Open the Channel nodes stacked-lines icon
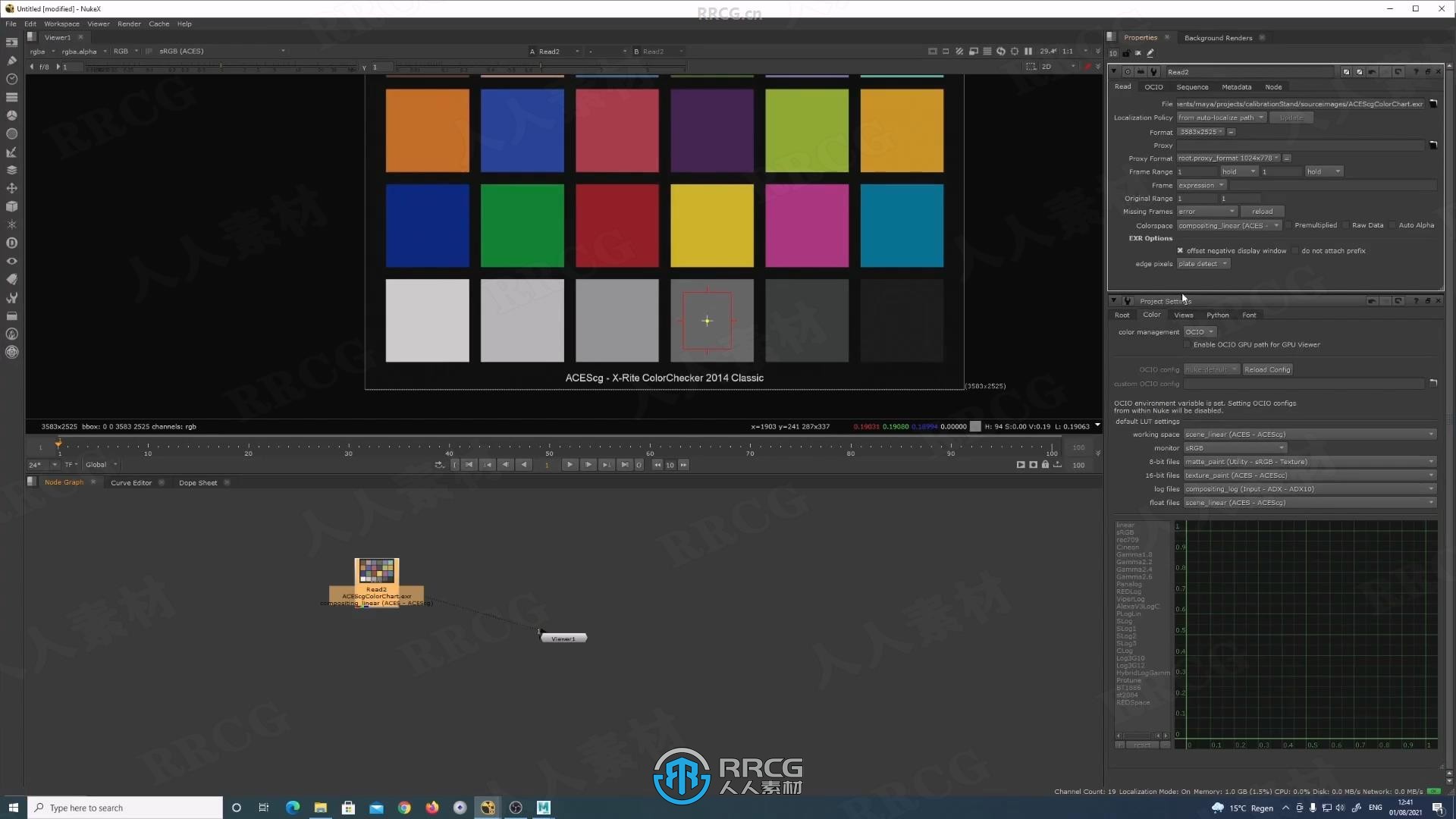1456x819 pixels. coord(11,97)
